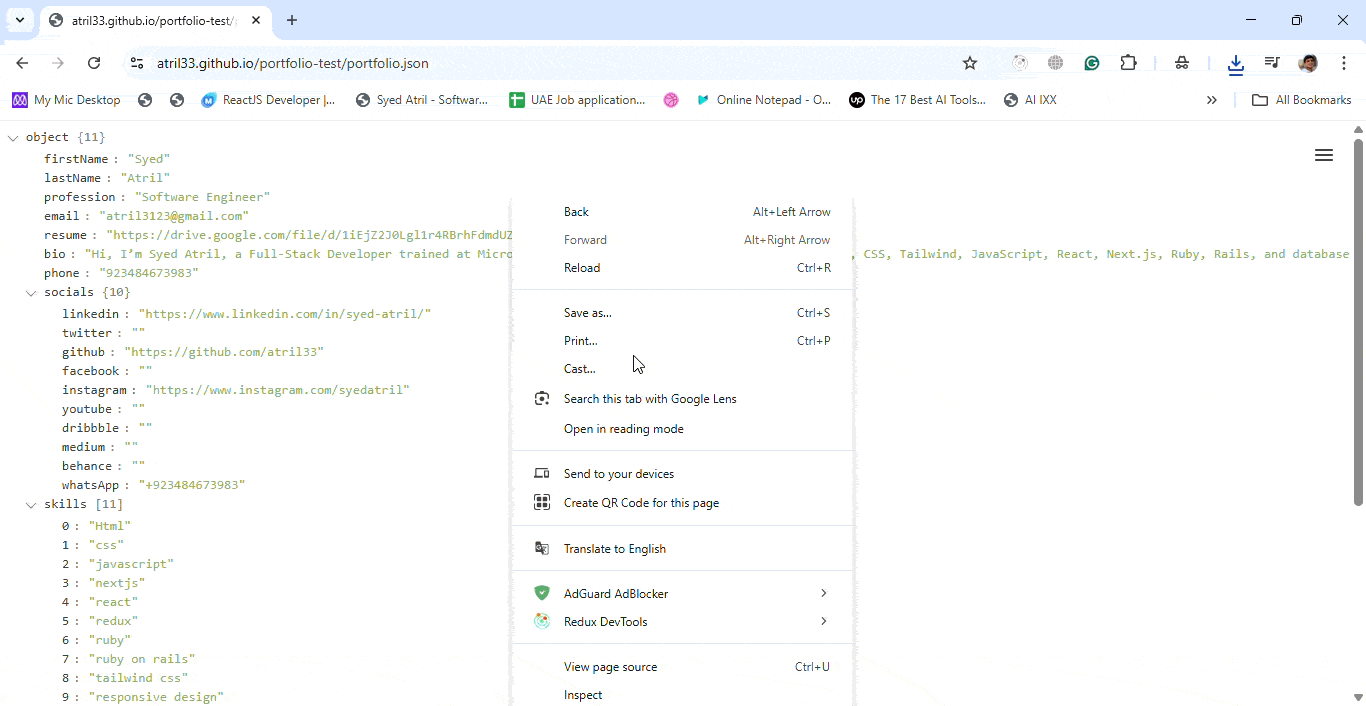Click the bookmark star icon in address bar
The height and width of the screenshot is (706, 1366).
[969, 63]
